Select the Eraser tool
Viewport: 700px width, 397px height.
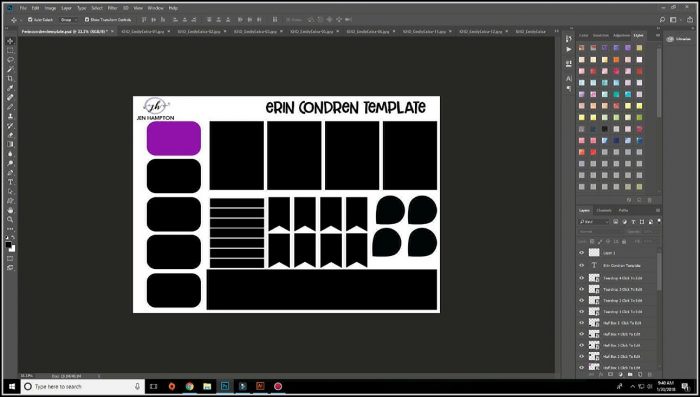pos(10,135)
